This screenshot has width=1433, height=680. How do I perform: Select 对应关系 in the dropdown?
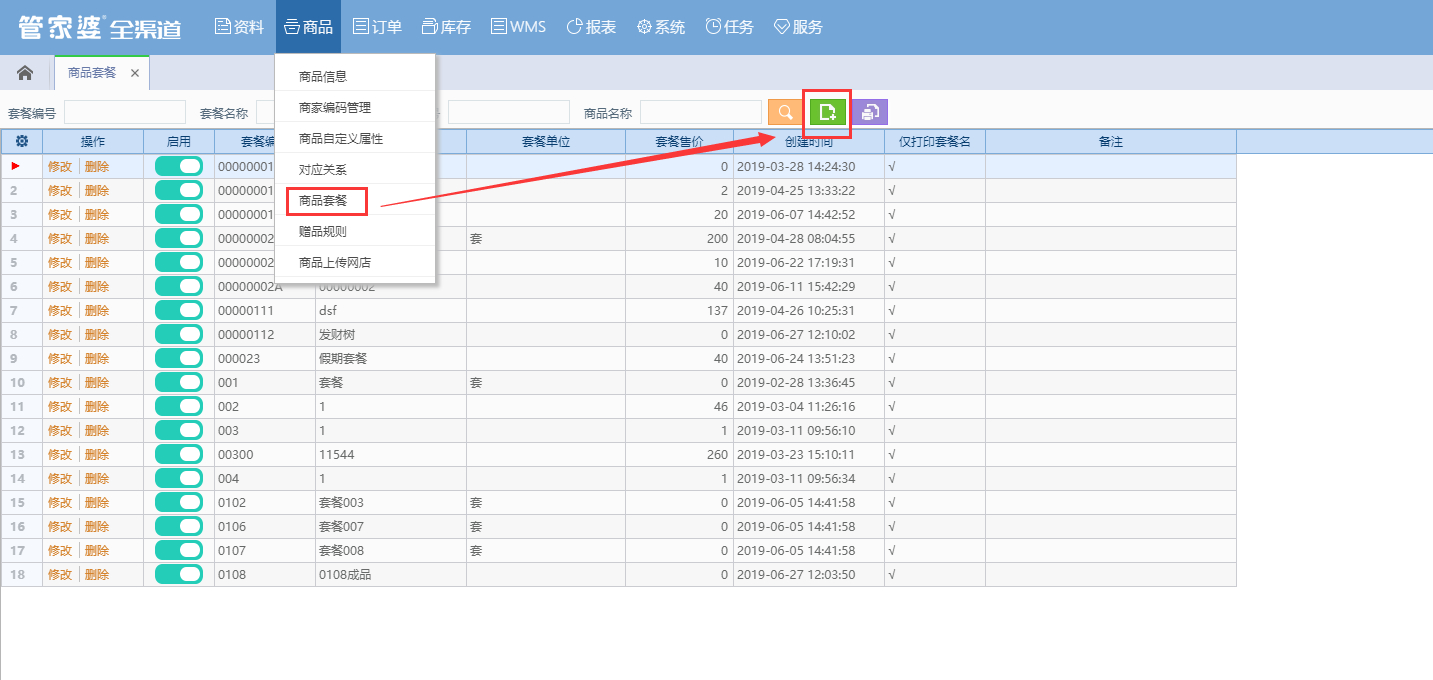coord(355,169)
